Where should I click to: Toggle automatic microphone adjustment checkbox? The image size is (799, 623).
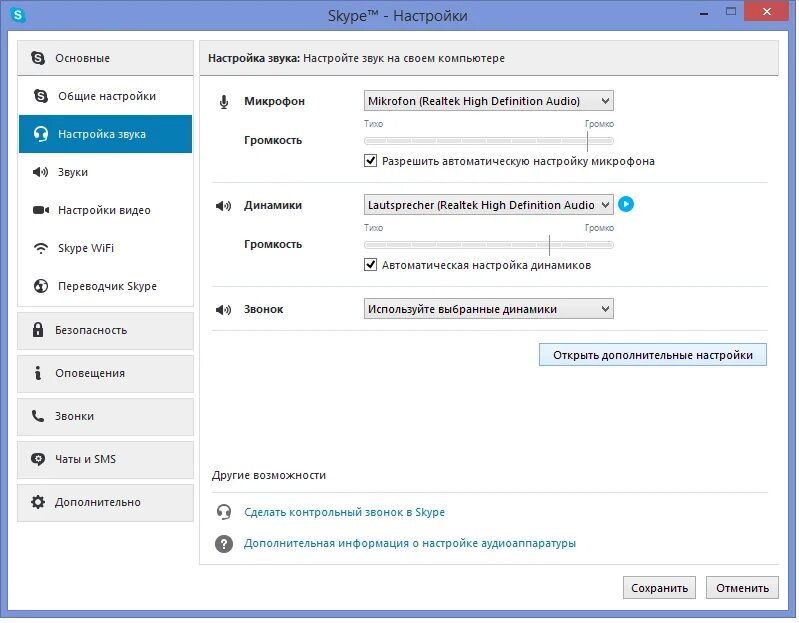pos(370,161)
